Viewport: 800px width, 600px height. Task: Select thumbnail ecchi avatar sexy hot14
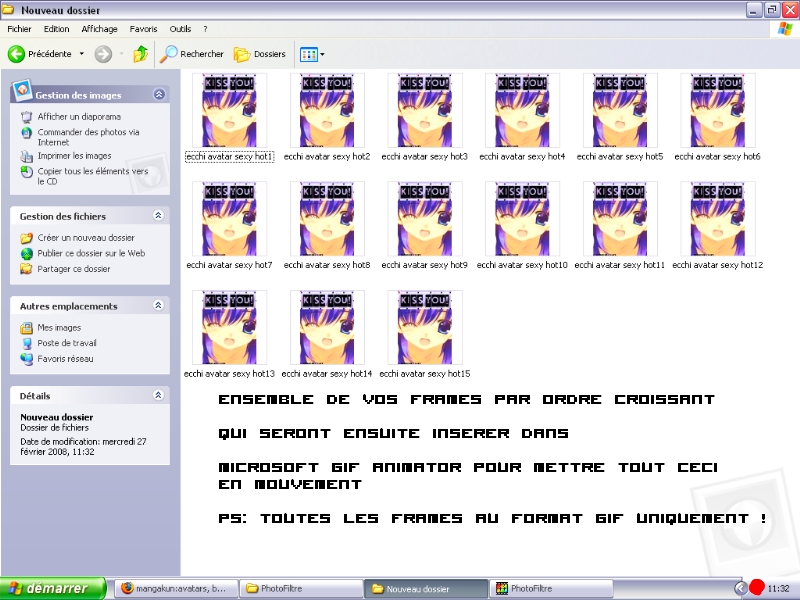(x=327, y=328)
